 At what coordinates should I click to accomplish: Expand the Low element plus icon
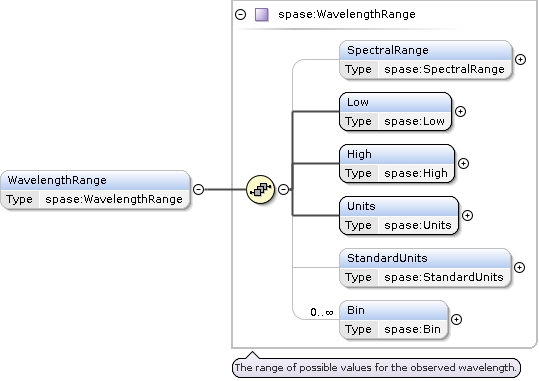(x=460, y=111)
